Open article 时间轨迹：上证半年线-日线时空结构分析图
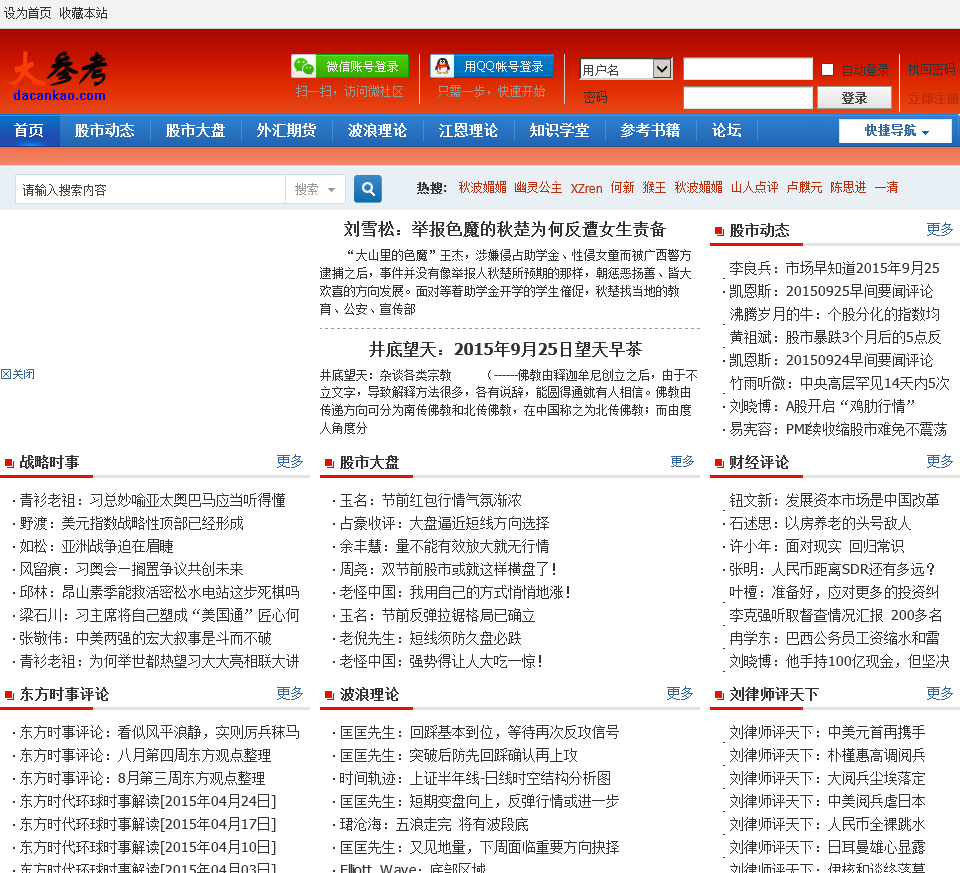 point(475,779)
